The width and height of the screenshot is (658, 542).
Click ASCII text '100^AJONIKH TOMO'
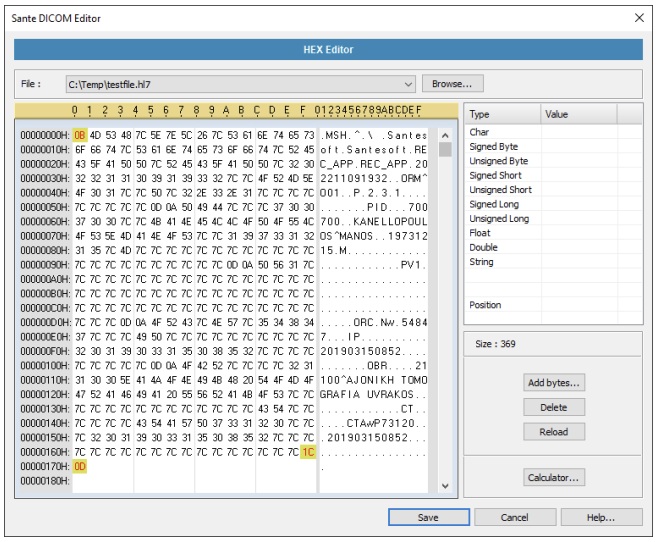tap(373, 380)
